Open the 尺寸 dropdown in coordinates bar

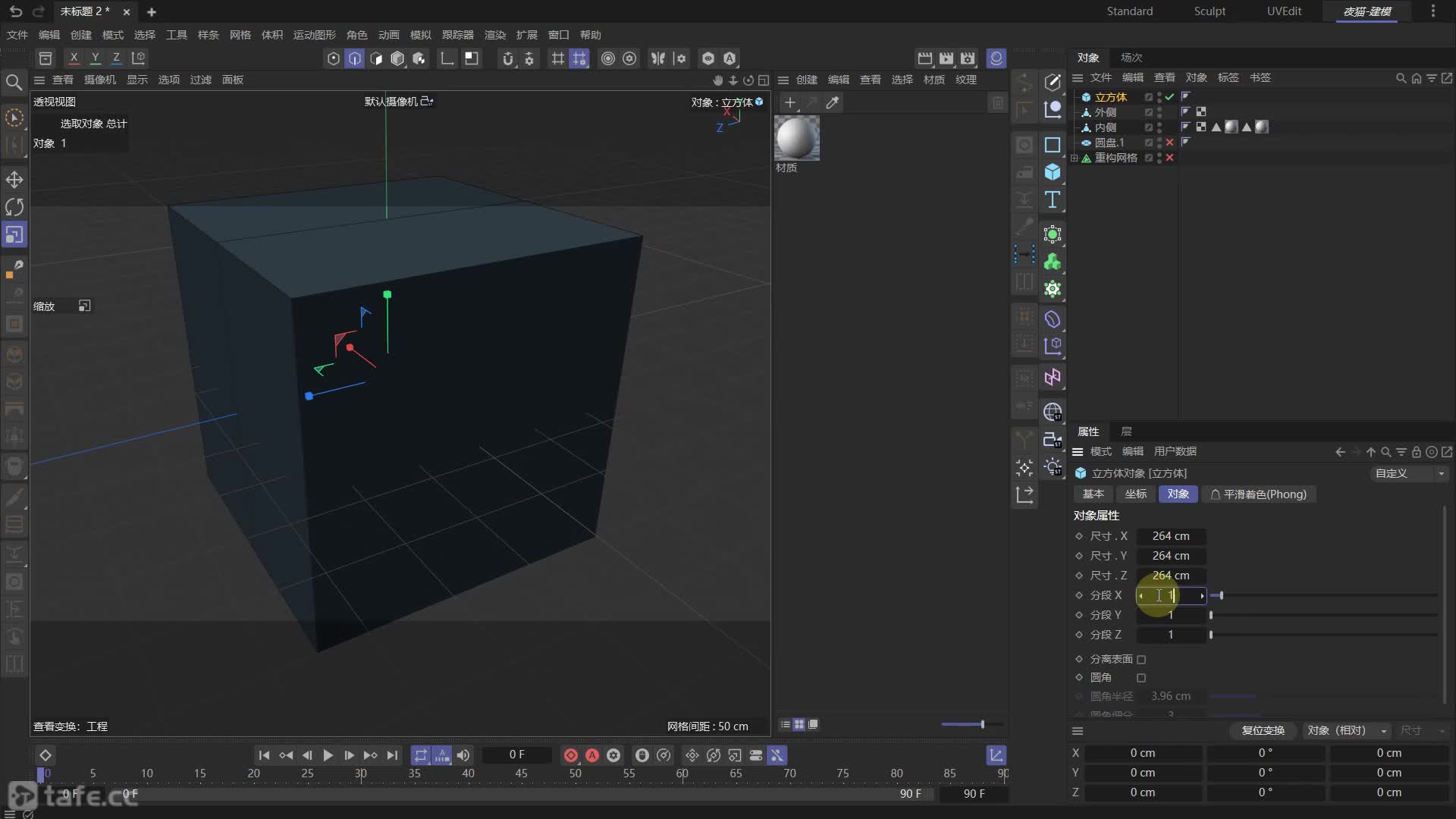click(1423, 730)
